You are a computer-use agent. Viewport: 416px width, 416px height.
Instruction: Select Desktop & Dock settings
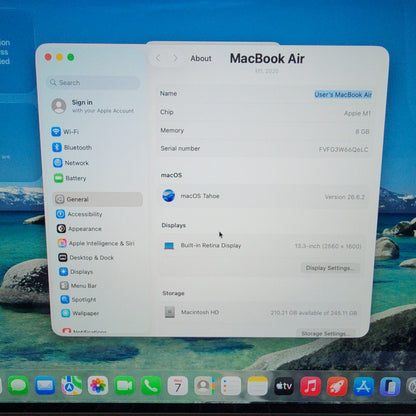click(x=86, y=258)
